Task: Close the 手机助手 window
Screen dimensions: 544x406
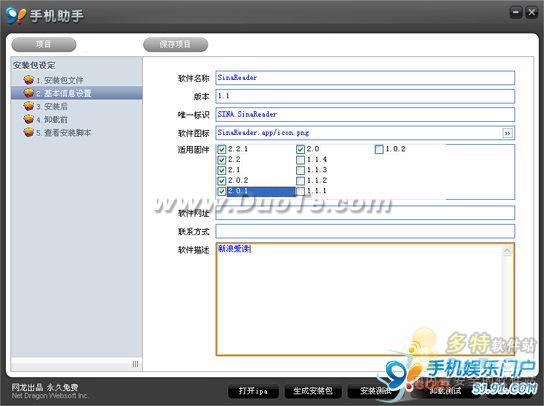Action: tap(532, 13)
